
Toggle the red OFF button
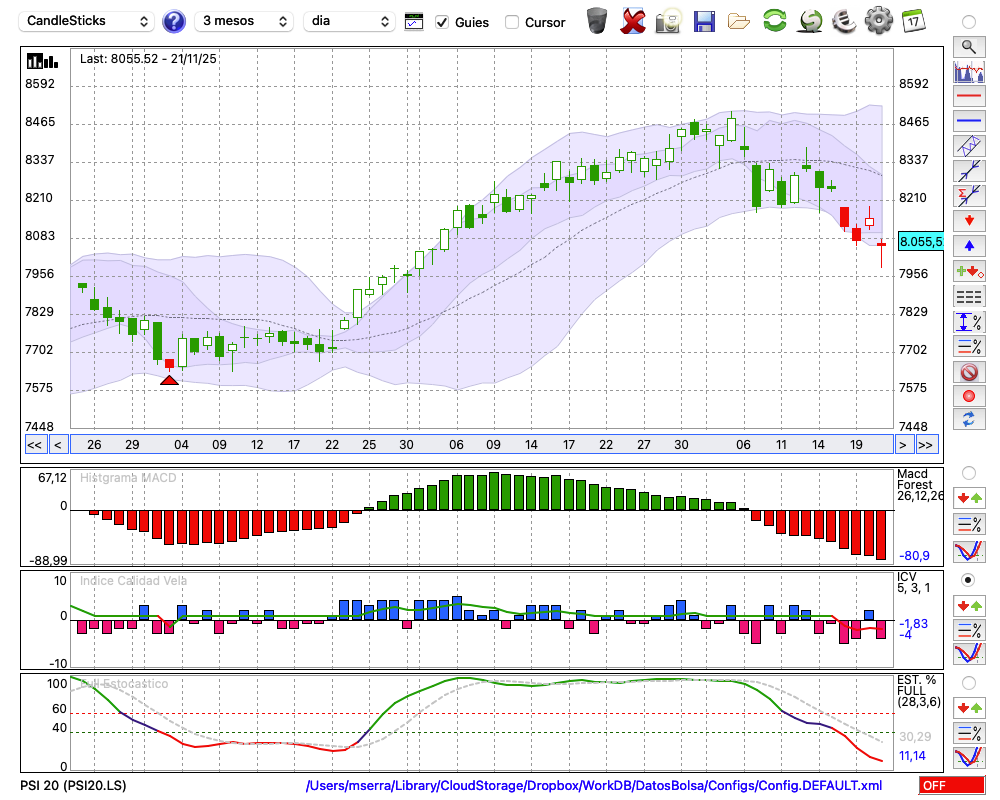tap(952, 785)
